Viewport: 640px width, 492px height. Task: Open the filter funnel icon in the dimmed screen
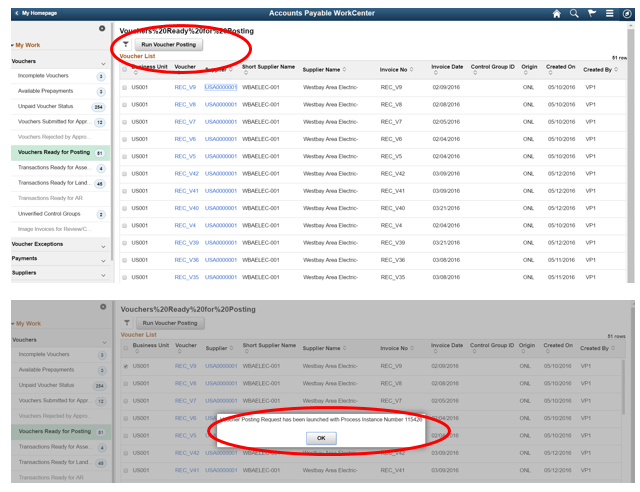tap(127, 323)
